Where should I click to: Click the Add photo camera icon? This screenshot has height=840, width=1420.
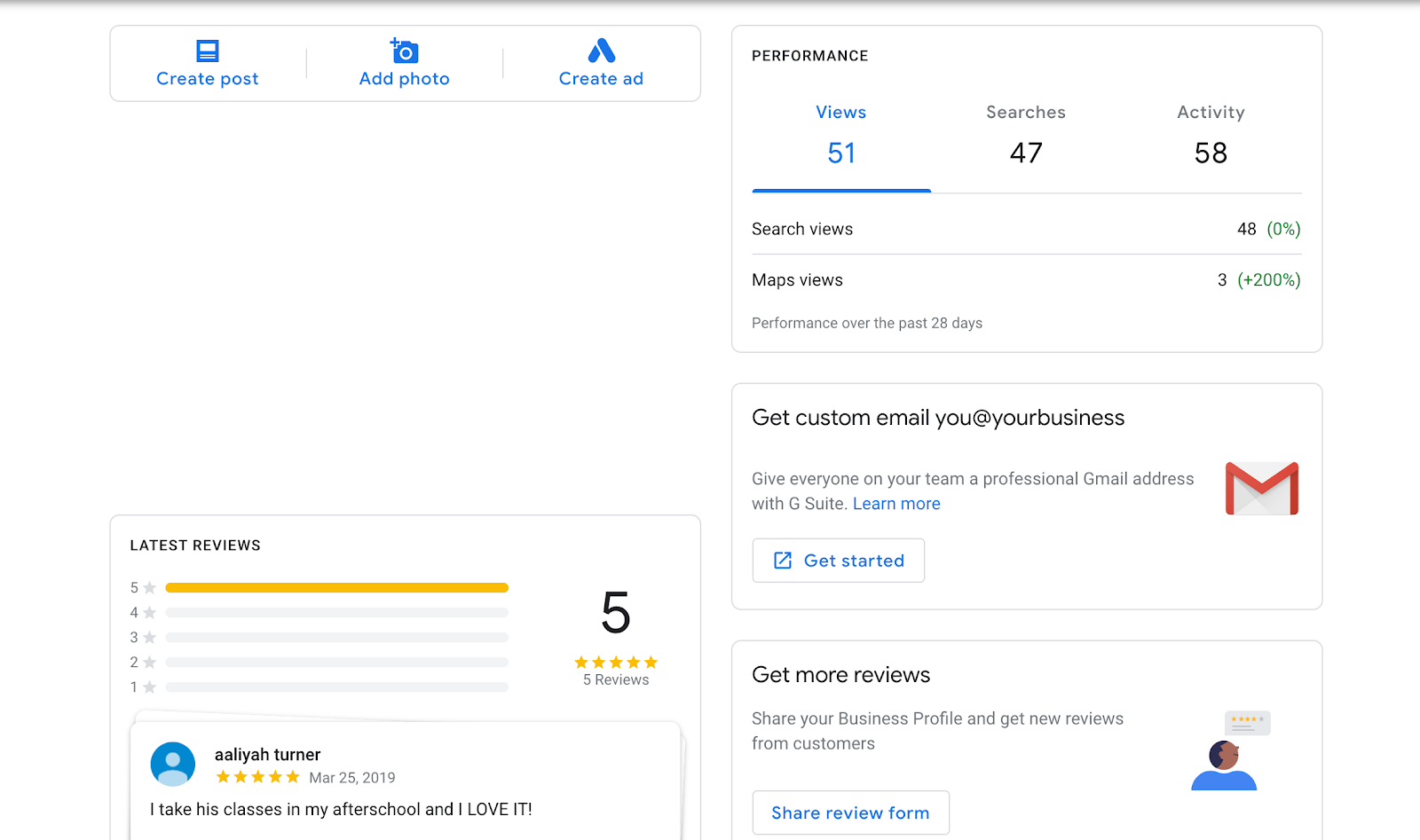coord(405,51)
